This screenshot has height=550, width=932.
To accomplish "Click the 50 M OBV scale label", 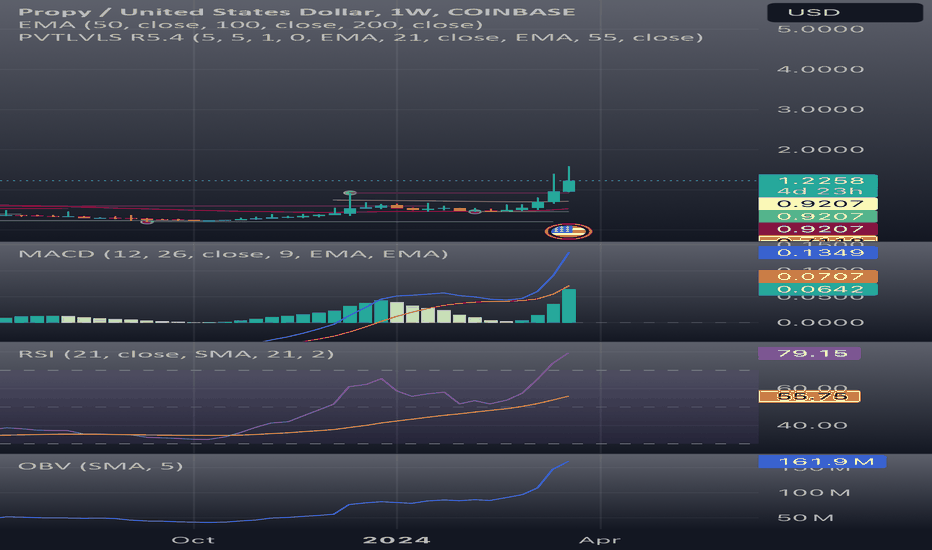I will point(805,518).
